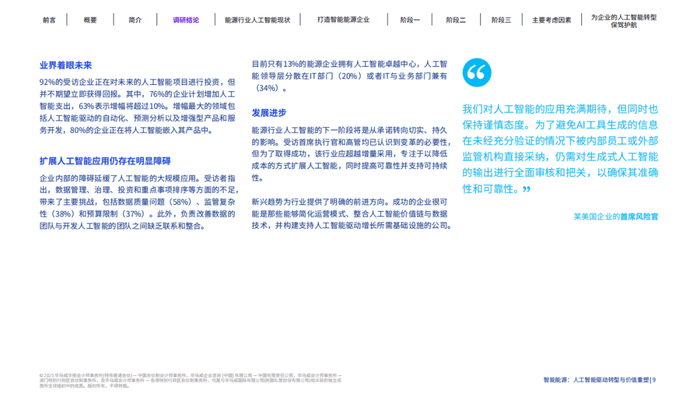Click the 首席风险官 attribution text

pos(639,217)
